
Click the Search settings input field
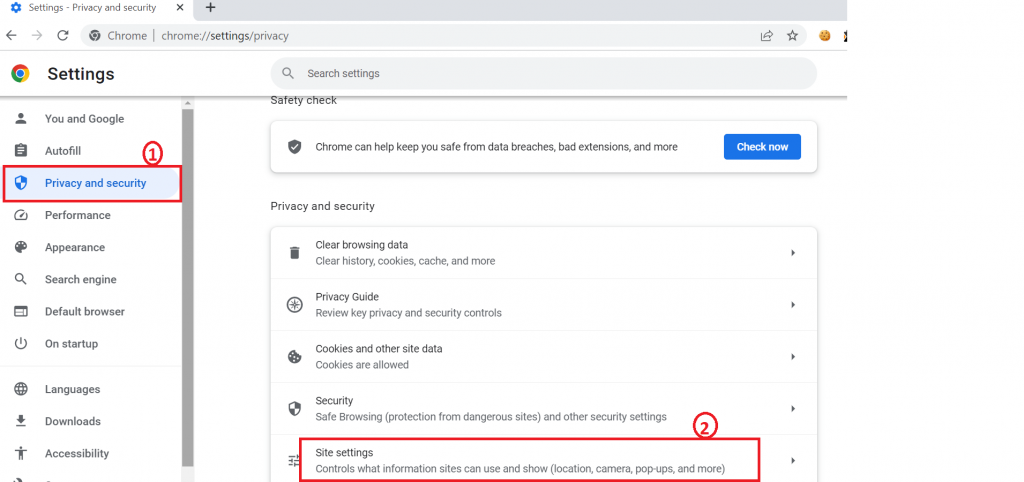point(550,73)
